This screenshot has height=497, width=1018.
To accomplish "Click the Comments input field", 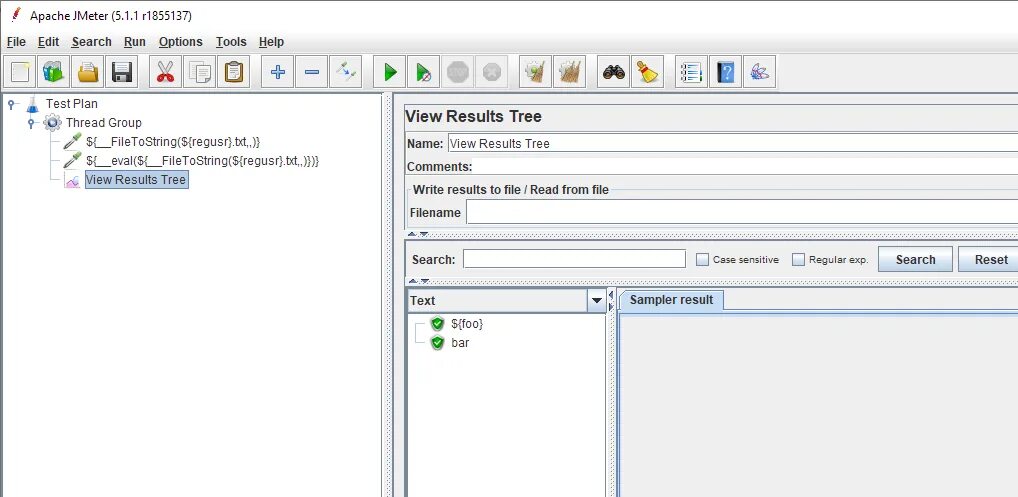I will (x=745, y=167).
